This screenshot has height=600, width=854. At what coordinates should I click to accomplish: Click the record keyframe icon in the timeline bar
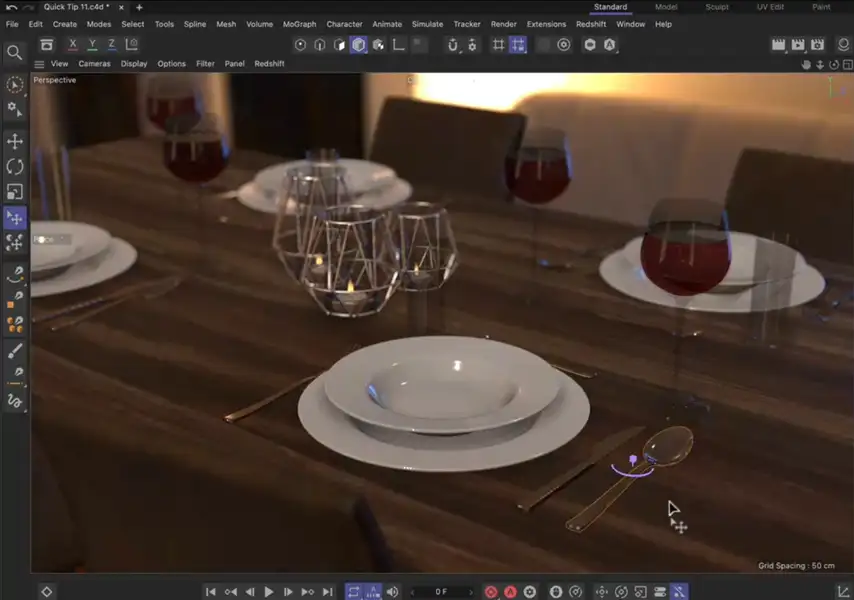493,591
